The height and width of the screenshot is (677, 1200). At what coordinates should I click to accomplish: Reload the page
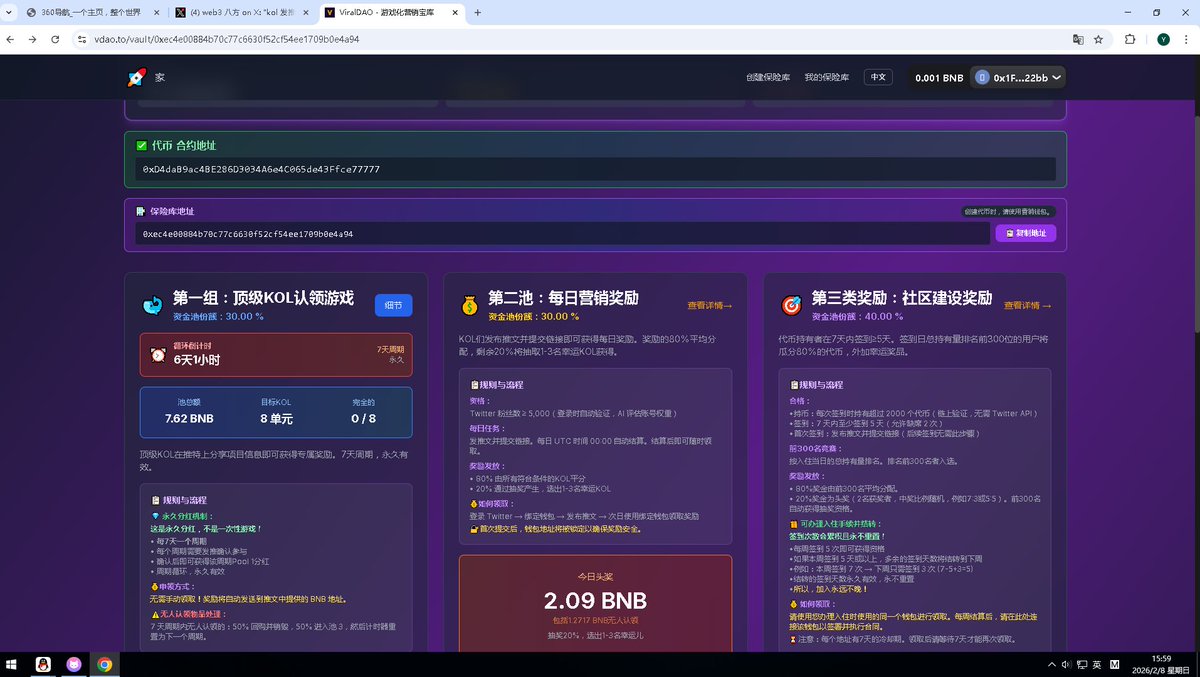(55, 39)
